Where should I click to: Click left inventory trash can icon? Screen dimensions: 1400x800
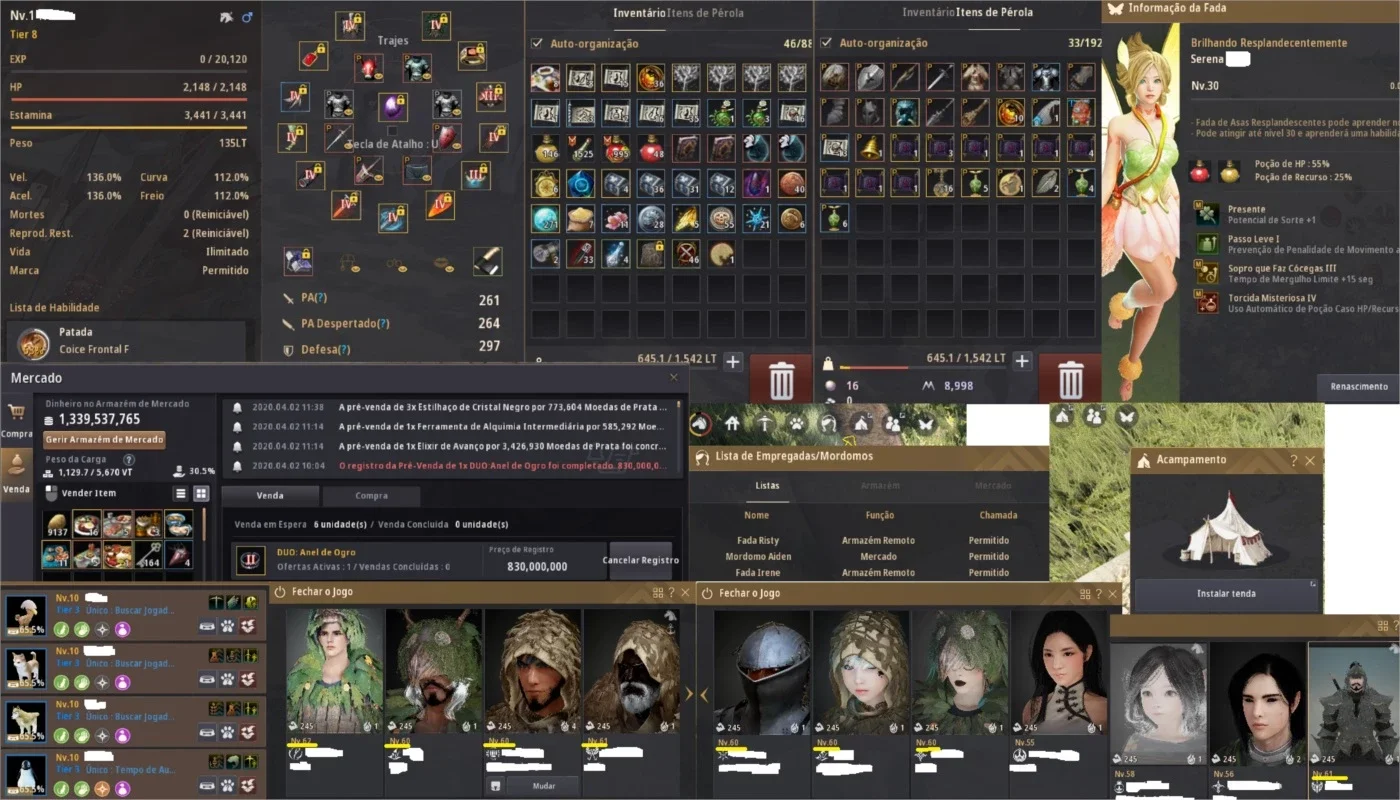point(781,380)
